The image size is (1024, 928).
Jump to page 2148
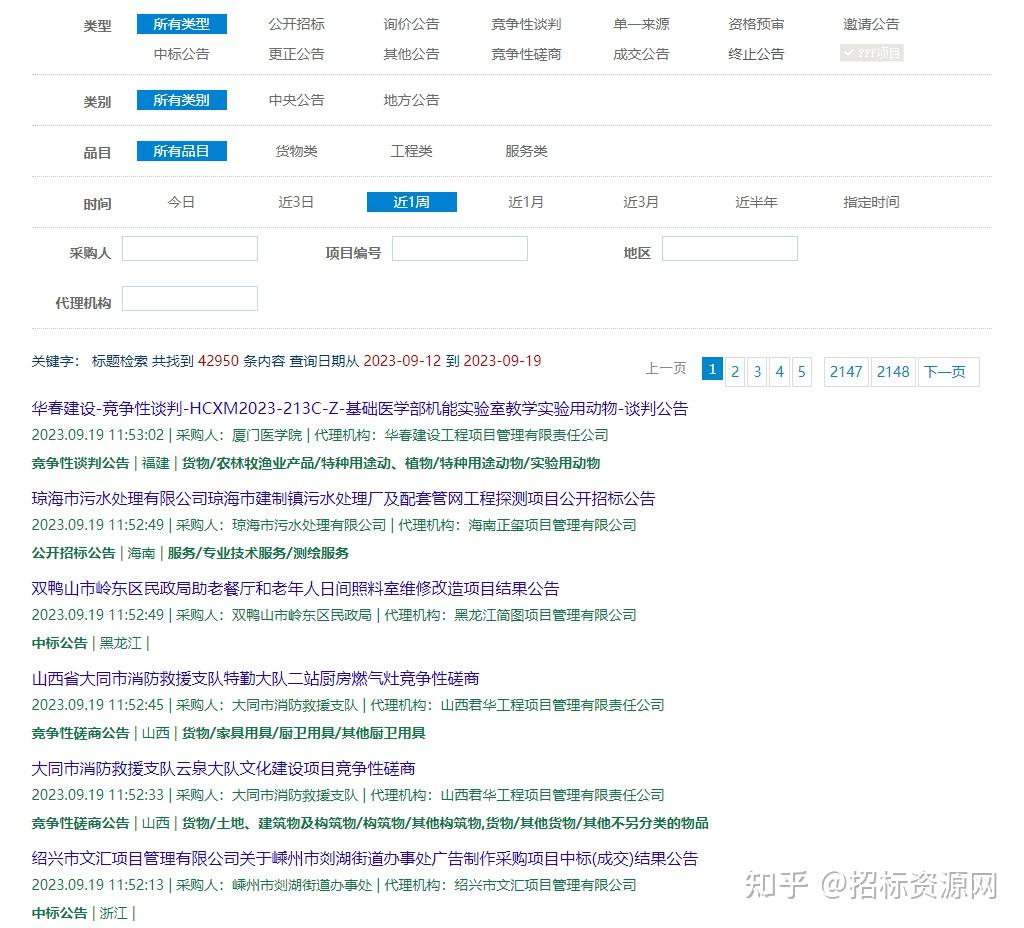893,371
